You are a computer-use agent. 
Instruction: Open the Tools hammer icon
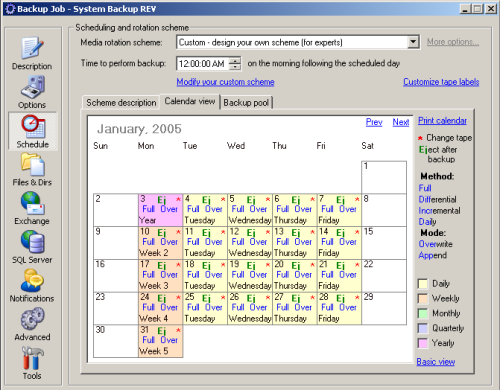(32, 358)
